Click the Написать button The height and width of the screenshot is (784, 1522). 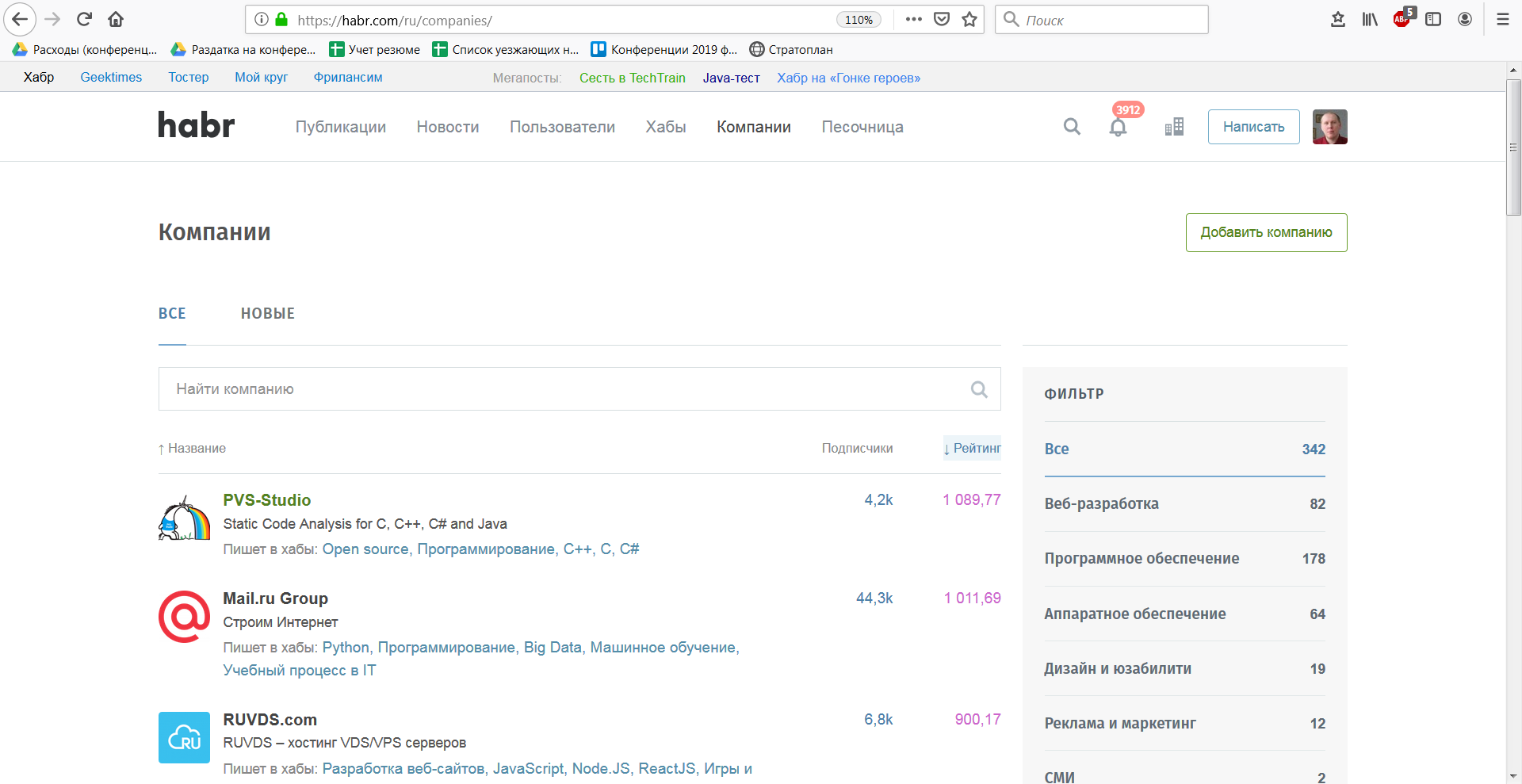[x=1253, y=127]
